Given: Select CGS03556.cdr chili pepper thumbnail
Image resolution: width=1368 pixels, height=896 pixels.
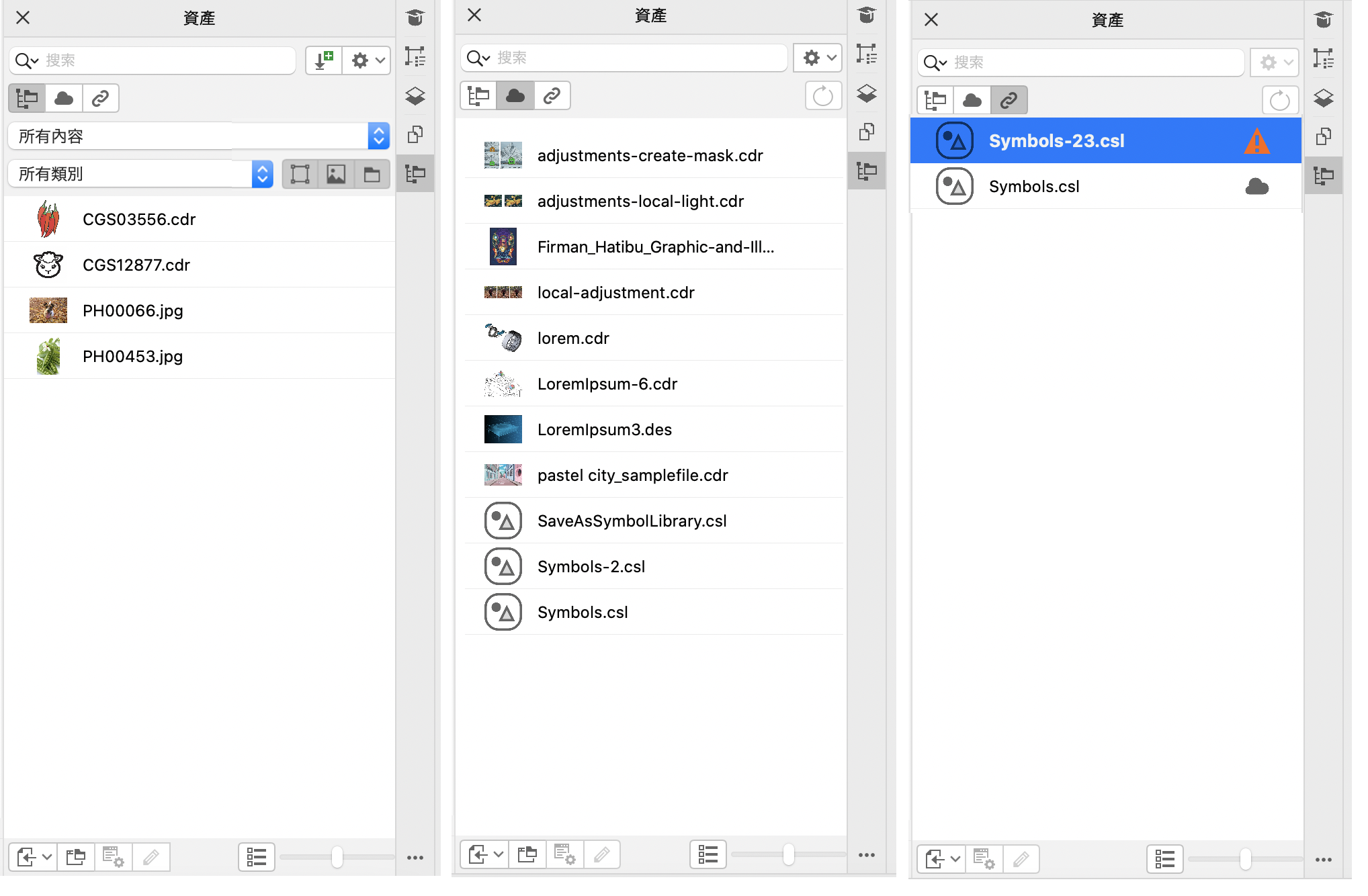Looking at the screenshot, I should pos(48,219).
